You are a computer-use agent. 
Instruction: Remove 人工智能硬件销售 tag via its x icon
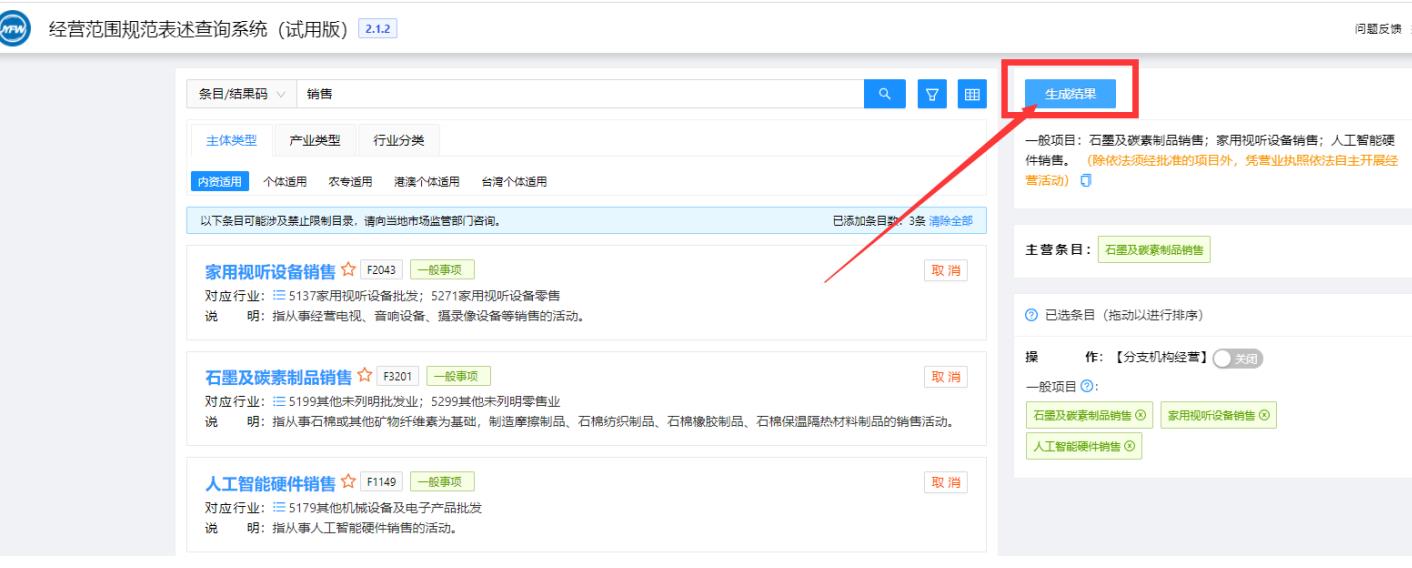(1130, 446)
